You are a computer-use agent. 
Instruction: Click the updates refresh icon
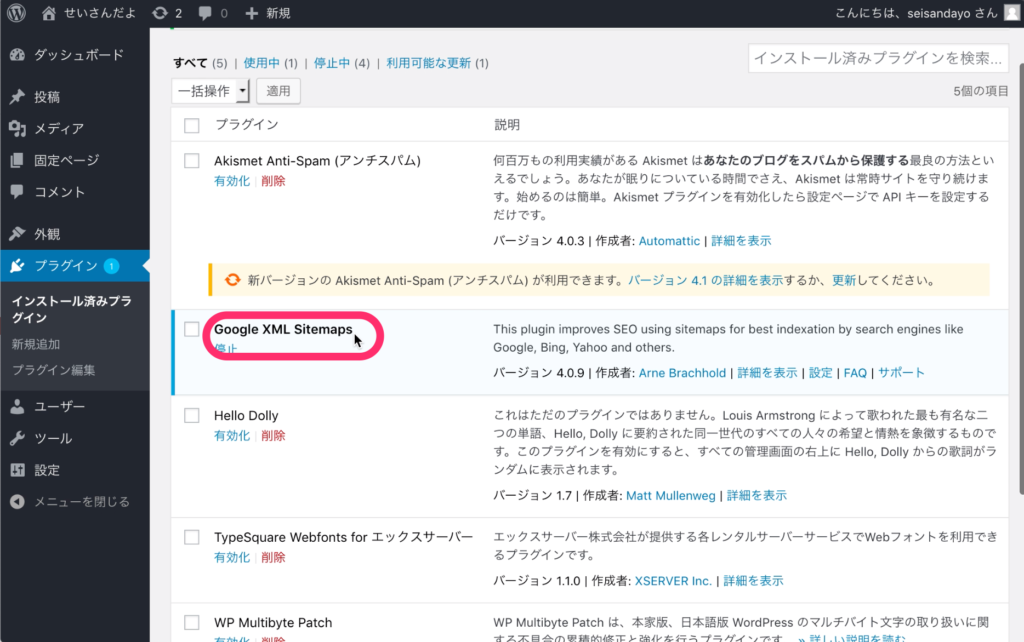tap(160, 13)
